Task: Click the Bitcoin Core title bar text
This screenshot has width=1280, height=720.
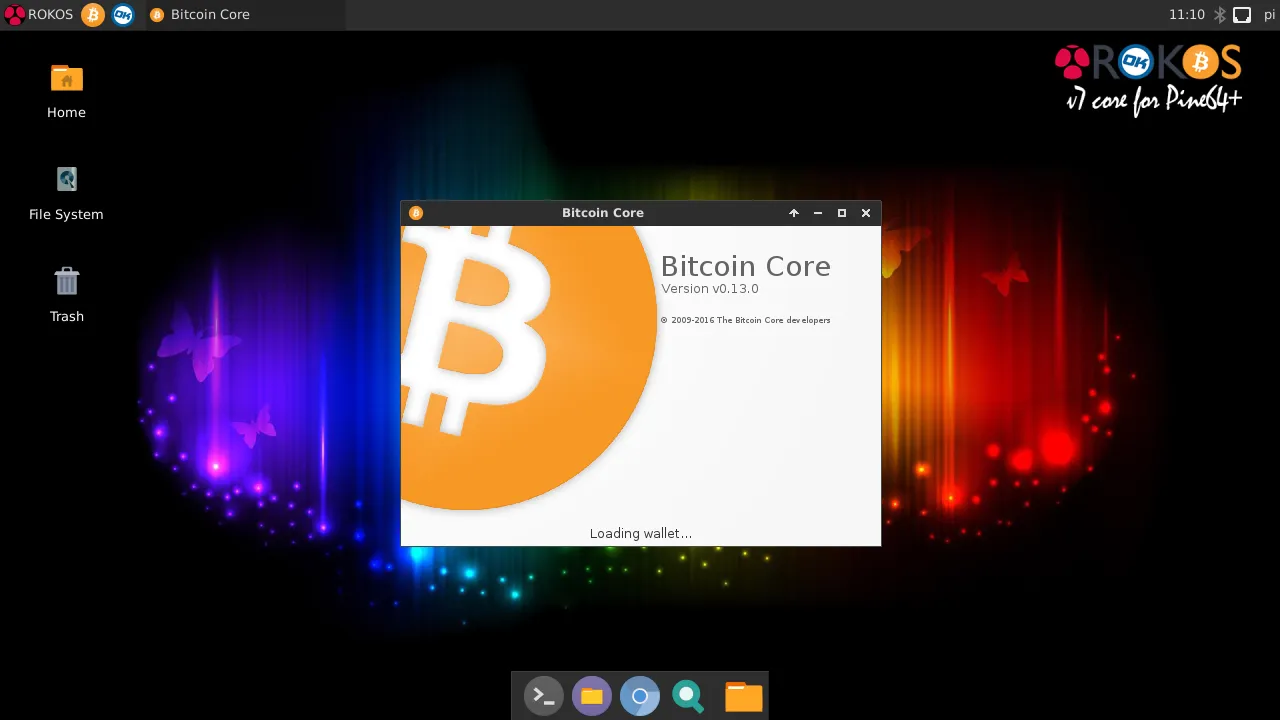Action: pos(603,213)
